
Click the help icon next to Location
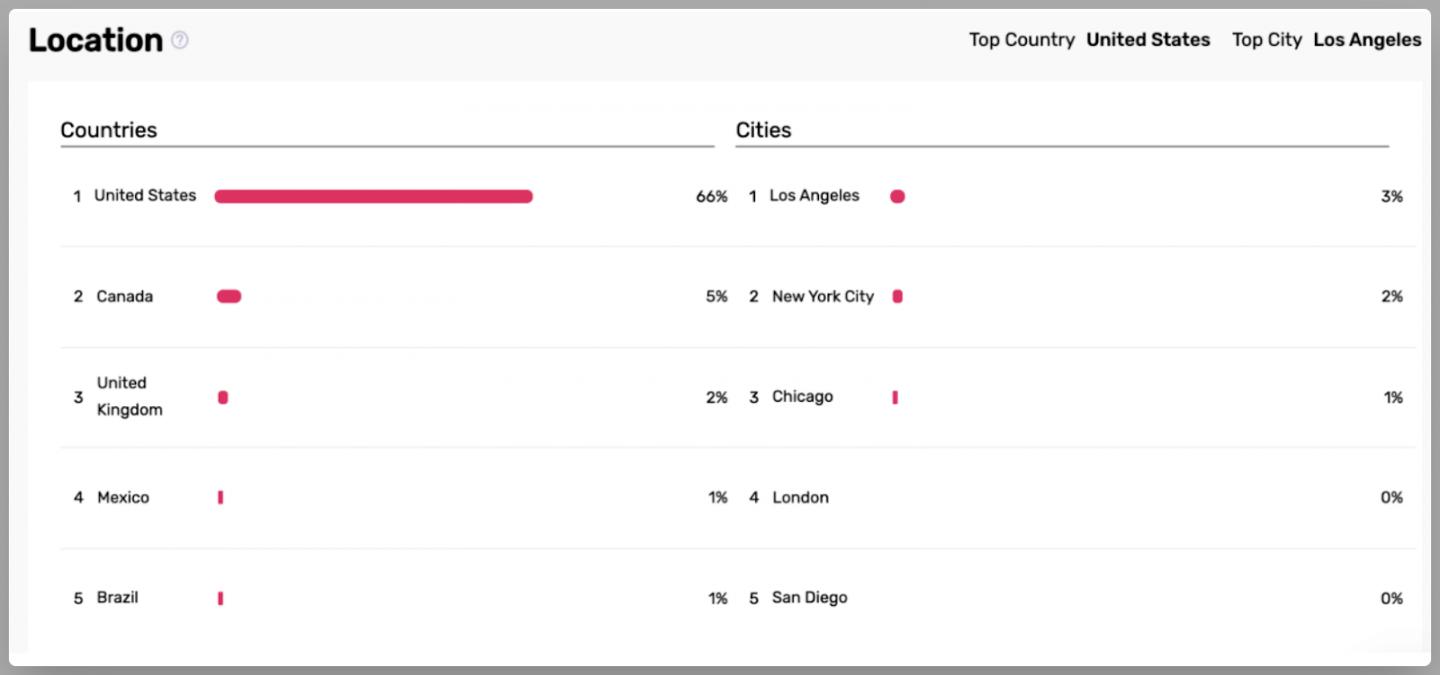tap(180, 40)
